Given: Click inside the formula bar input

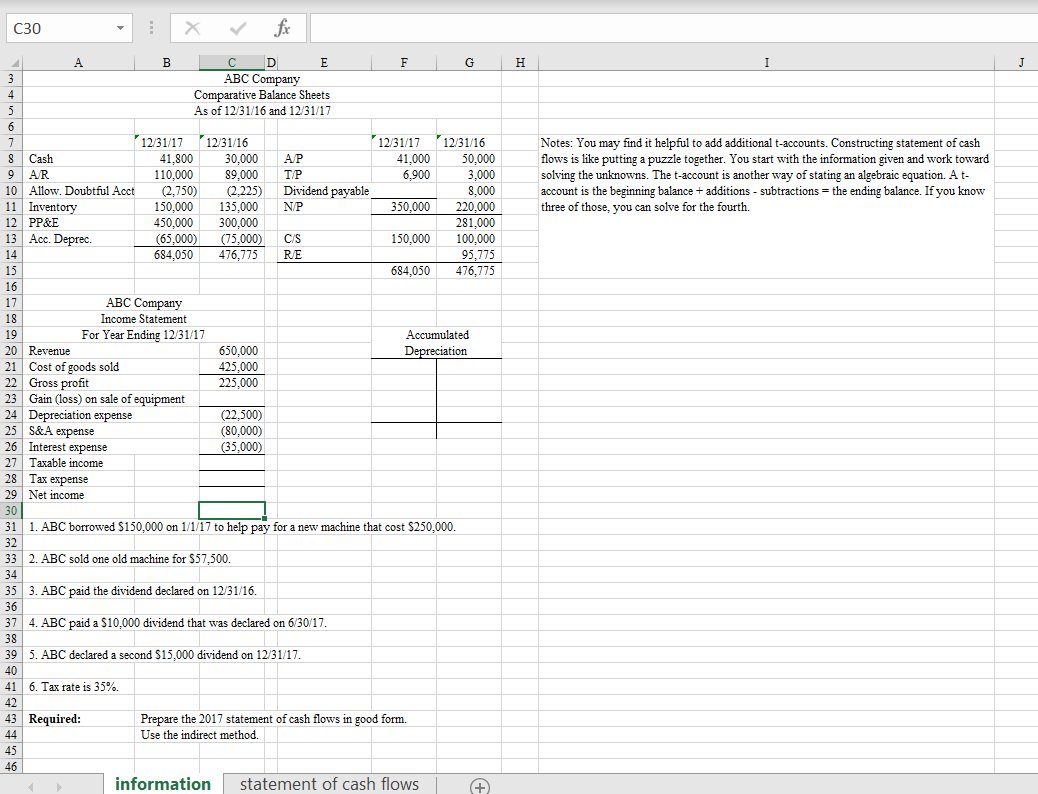Looking at the screenshot, I should tap(673, 28).
